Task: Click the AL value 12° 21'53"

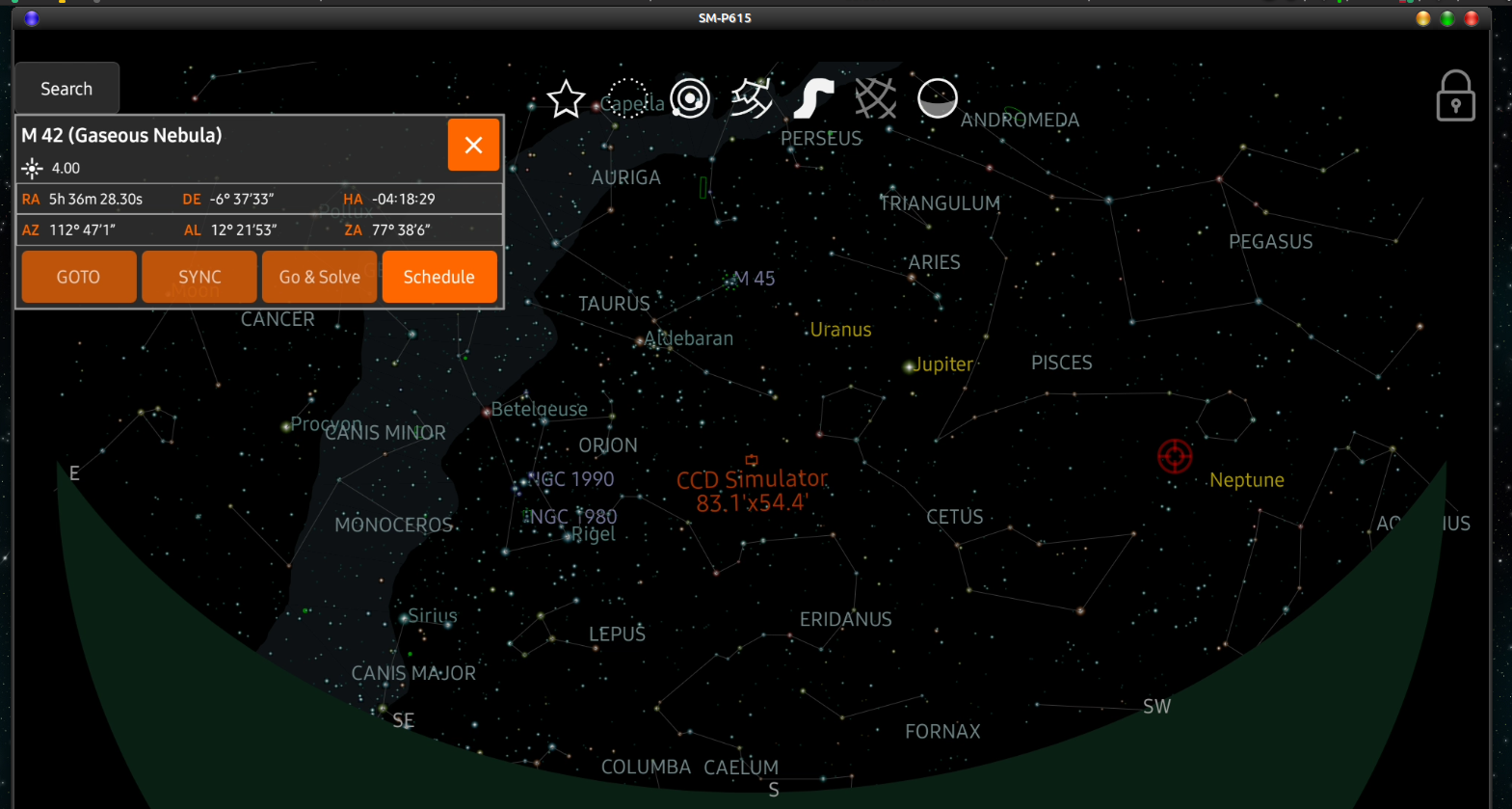Action: 244,230
